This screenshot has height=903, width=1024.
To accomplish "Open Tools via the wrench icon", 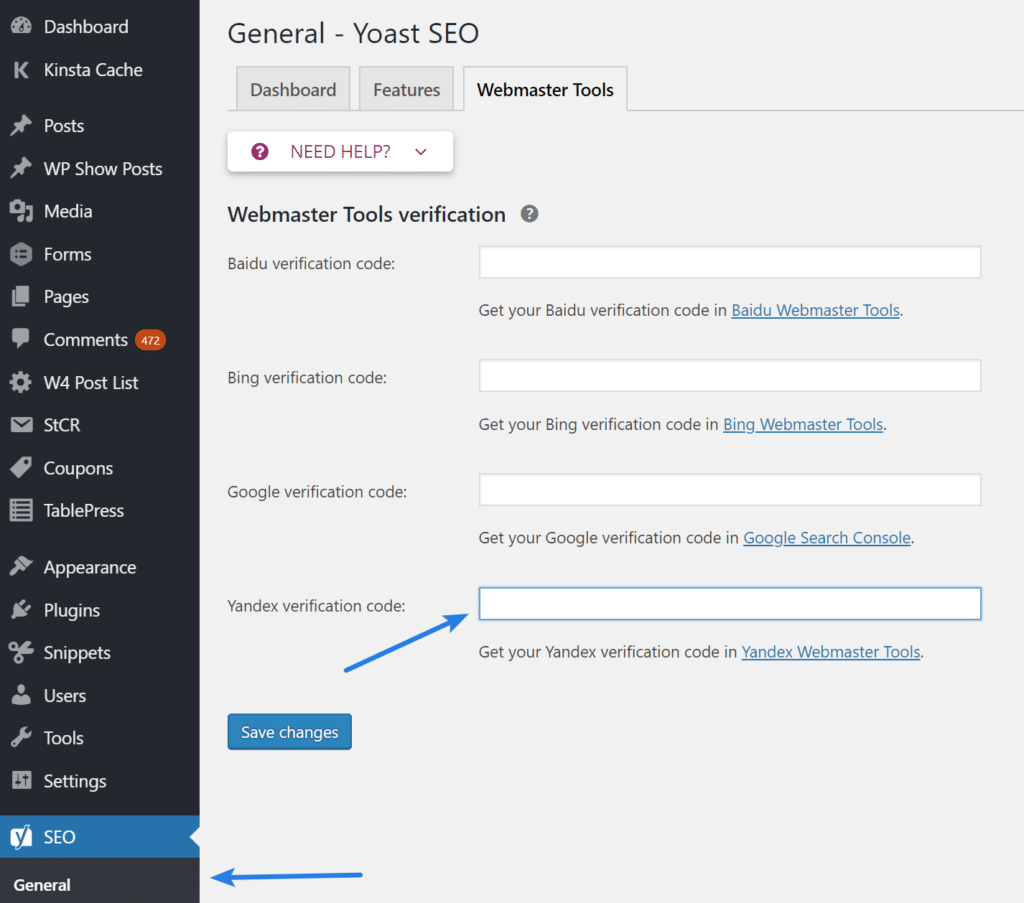I will 22,738.
